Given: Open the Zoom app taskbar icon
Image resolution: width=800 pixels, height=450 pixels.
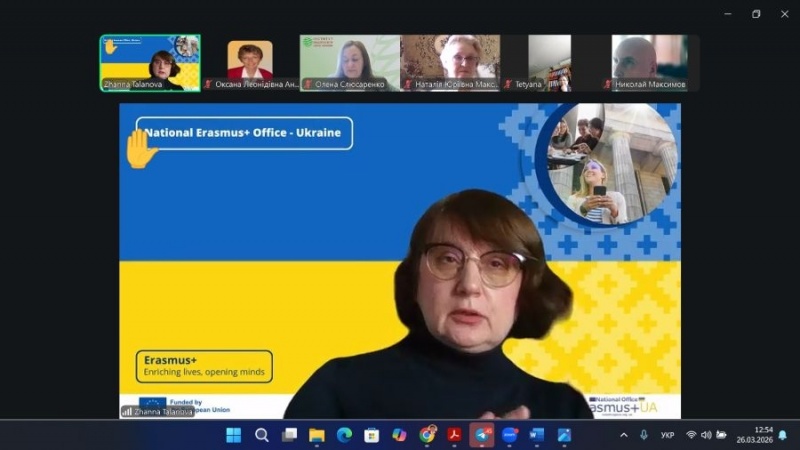Looking at the screenshot, I should [510, 435].
